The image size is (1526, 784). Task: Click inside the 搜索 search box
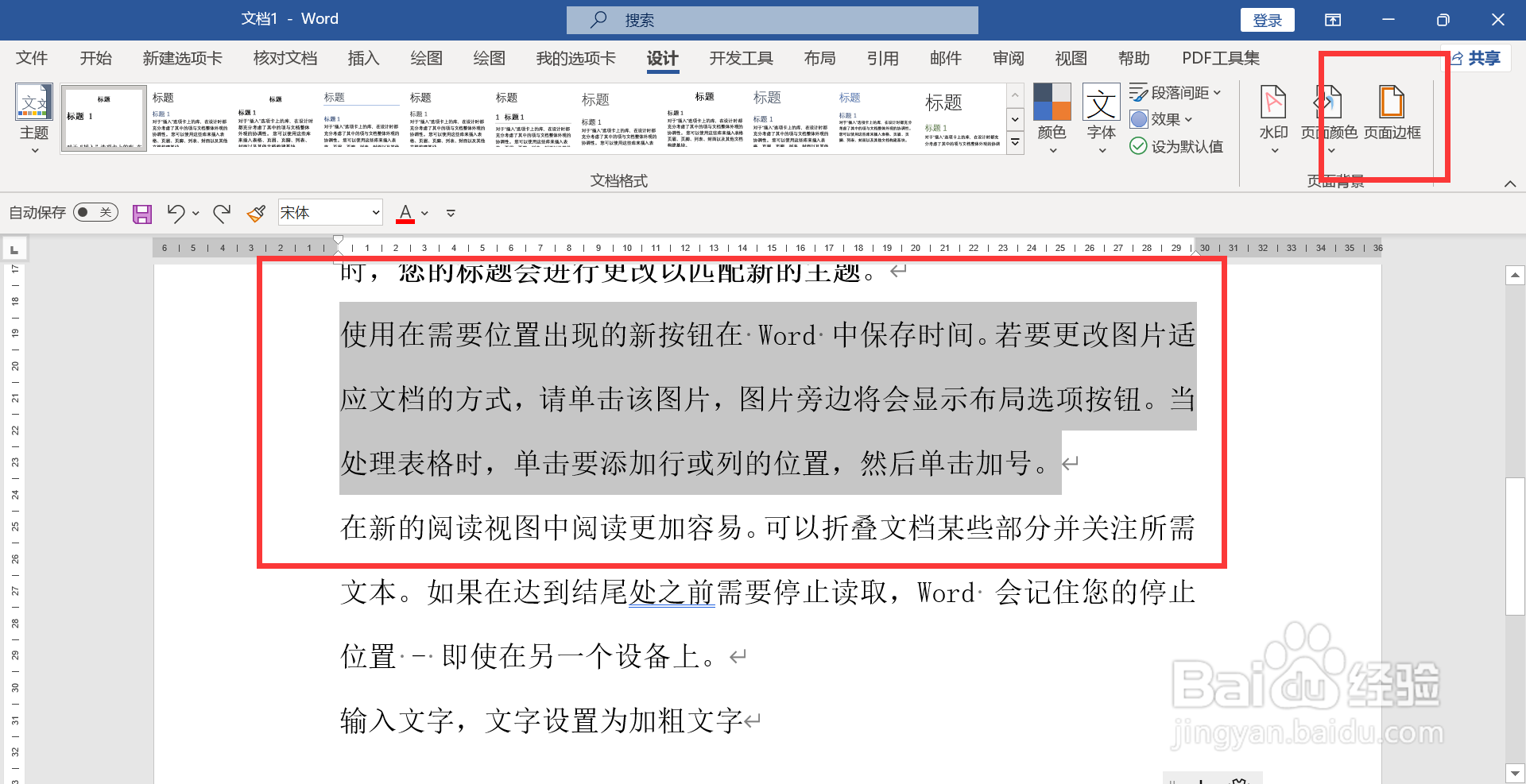(771, 19)
